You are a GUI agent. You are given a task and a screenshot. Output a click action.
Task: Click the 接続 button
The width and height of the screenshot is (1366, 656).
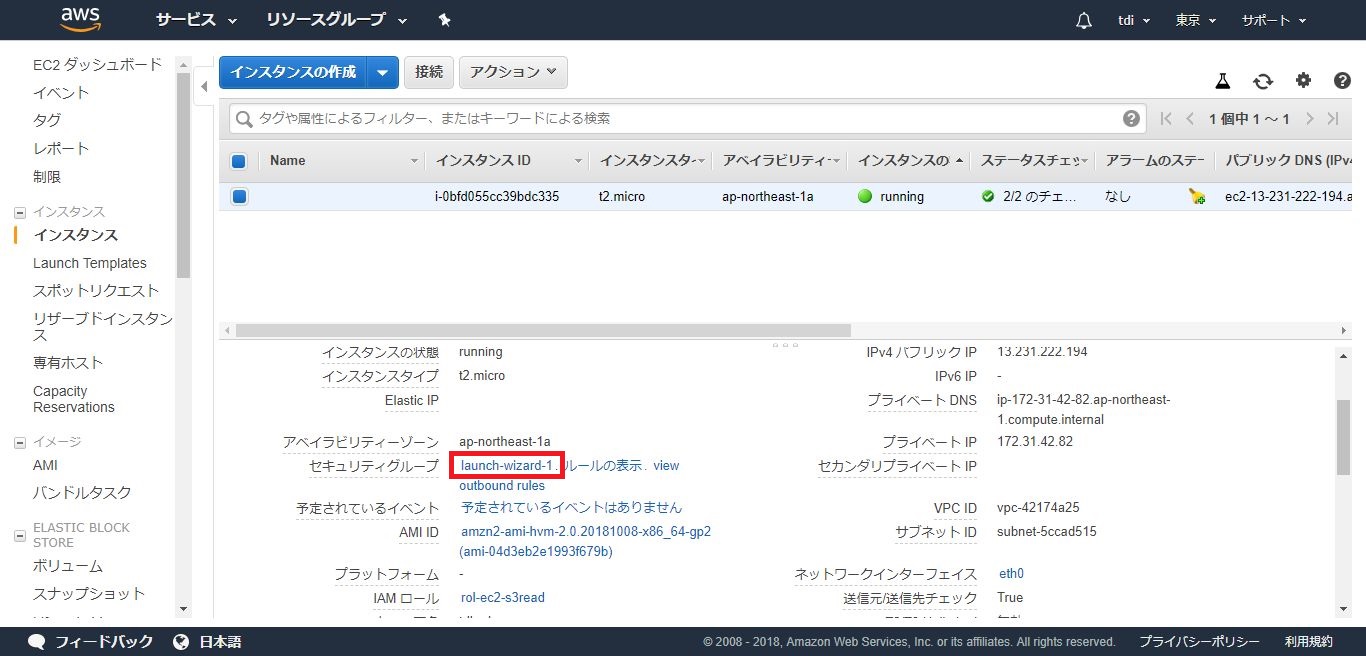(x=429, y=72)
